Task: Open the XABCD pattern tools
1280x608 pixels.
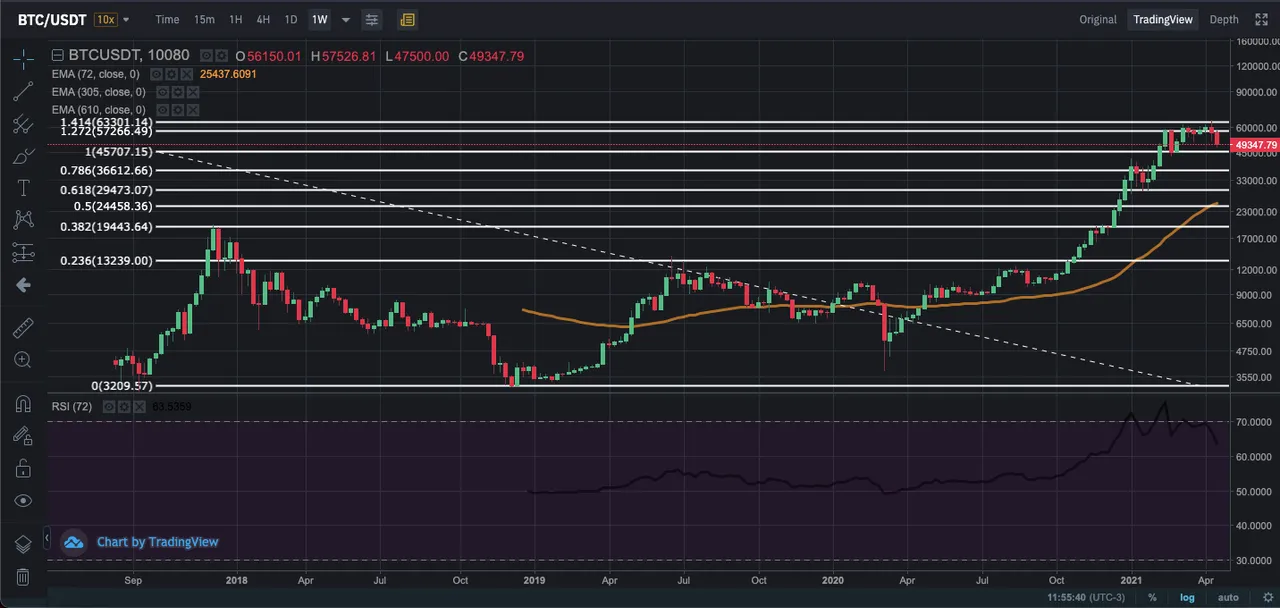Action: tap(23, 220)
